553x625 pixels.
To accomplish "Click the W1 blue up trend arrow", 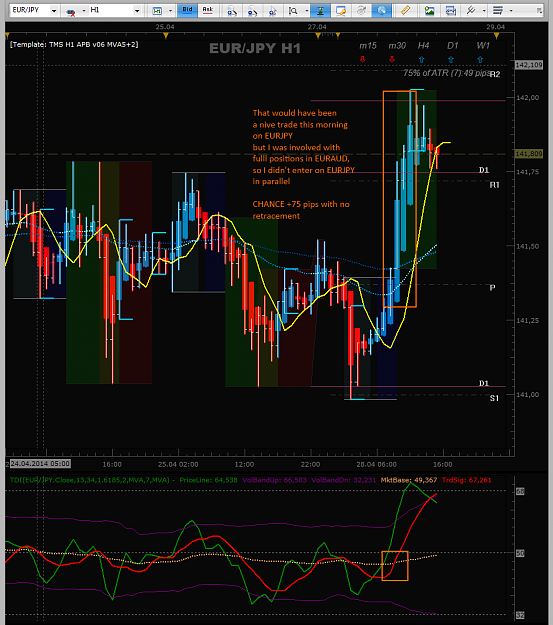I will click(480, 59).
